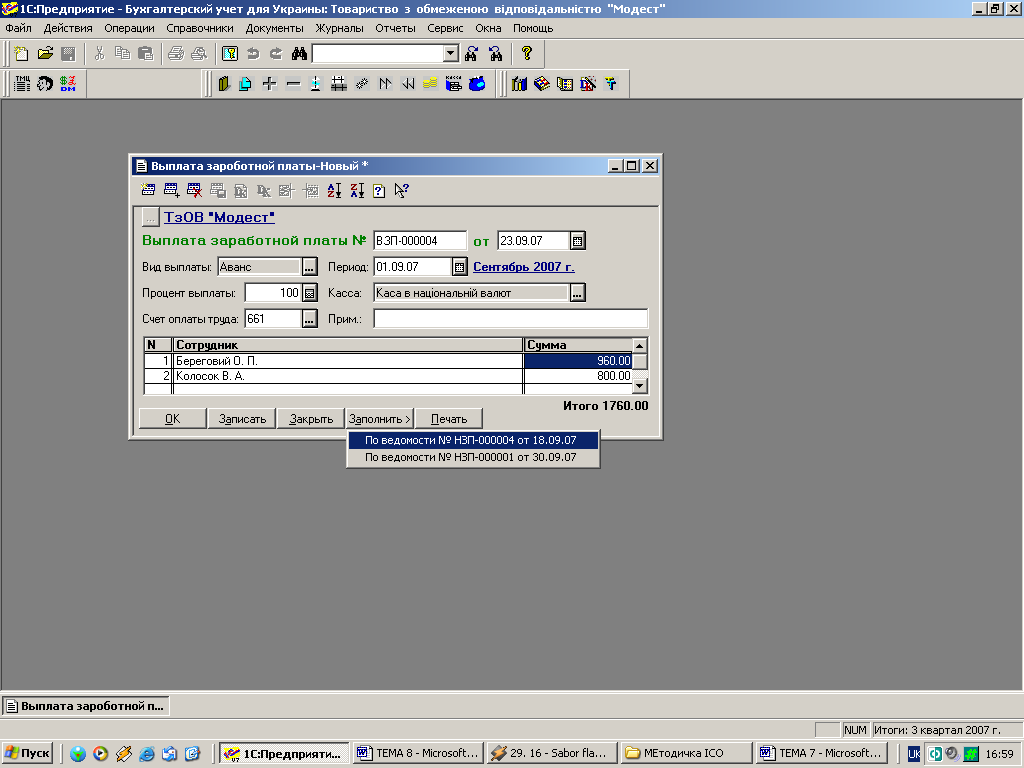This screenshot has width=1024, height=768.
Task: Click the context help pointer icon
Action: [402, 191]
